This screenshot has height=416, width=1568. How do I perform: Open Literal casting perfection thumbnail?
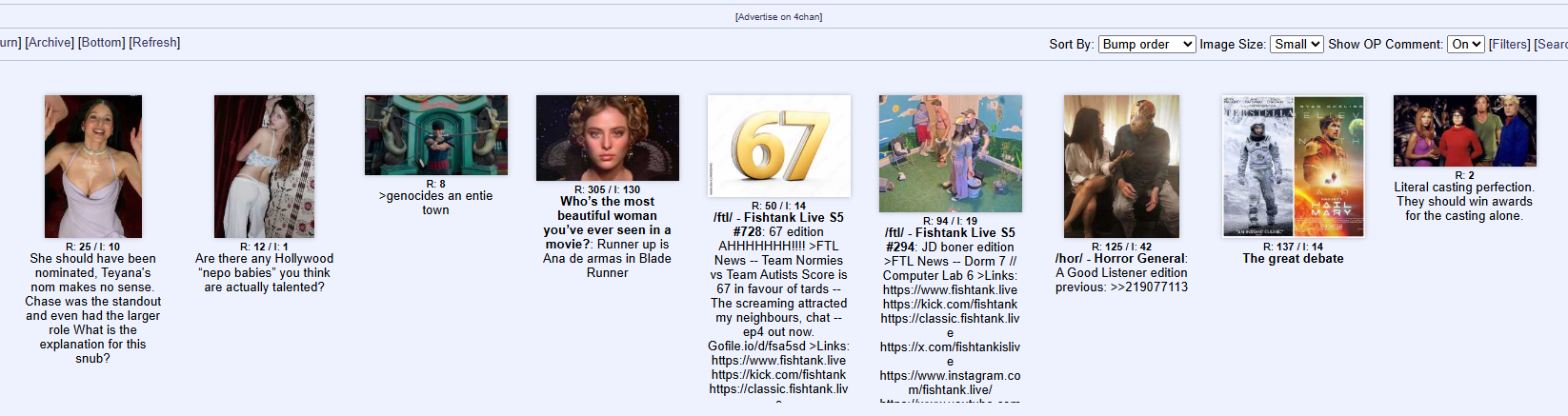point(1465,131)
